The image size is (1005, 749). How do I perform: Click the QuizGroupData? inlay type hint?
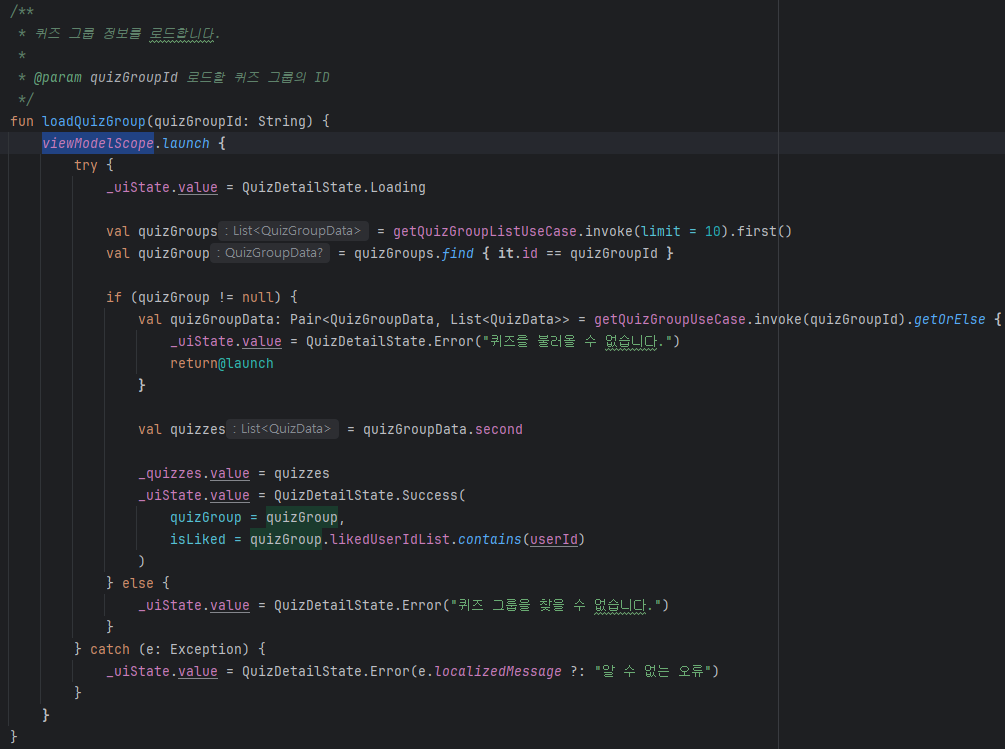[x=270, y=253]
